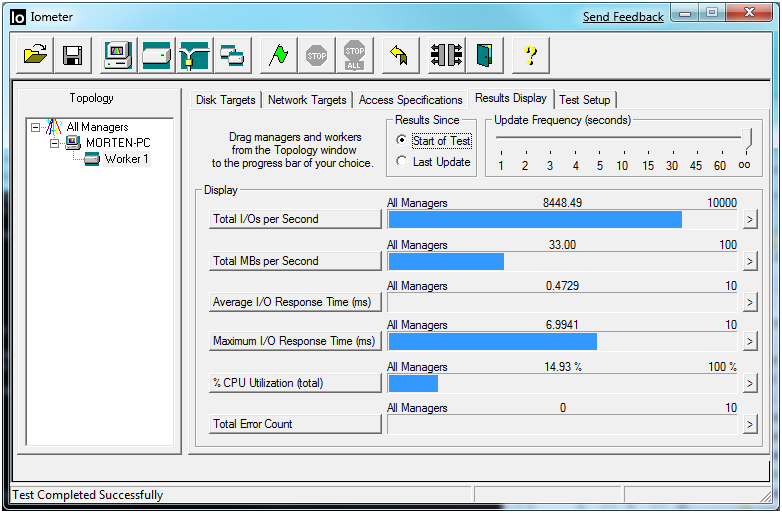Image resolution: width=782 pixels, height=513 pixels.
Task: Collapse MORTEN-PC tree node
Action: pyautogui.click(x=54, y=143)
